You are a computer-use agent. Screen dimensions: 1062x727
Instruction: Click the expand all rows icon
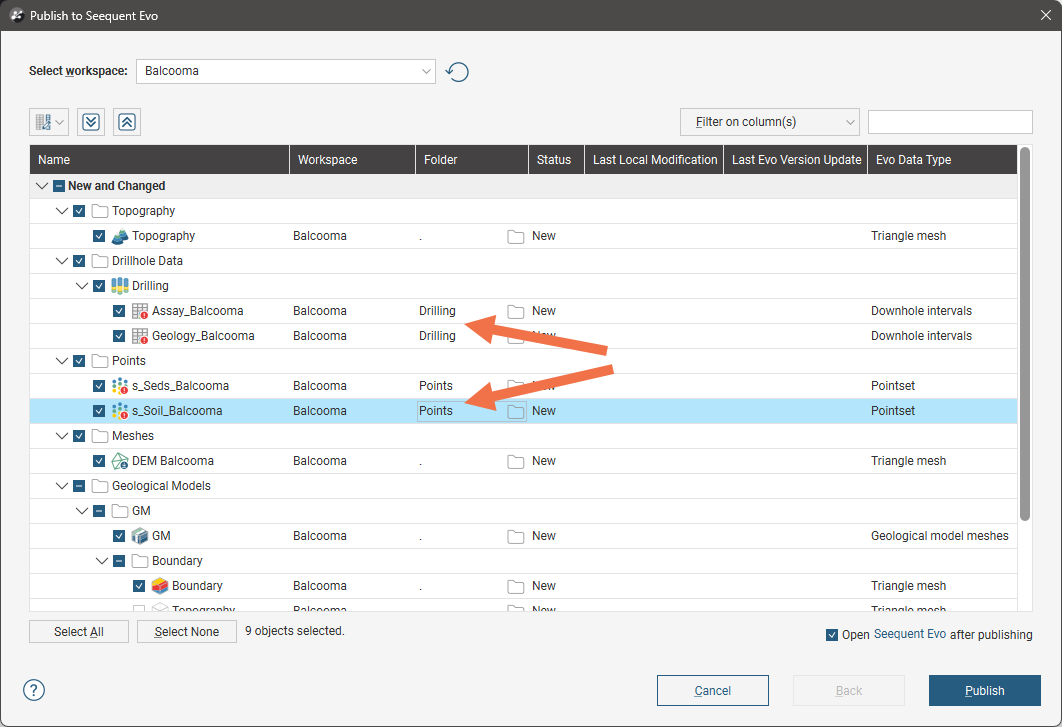[x=91, y=122]
